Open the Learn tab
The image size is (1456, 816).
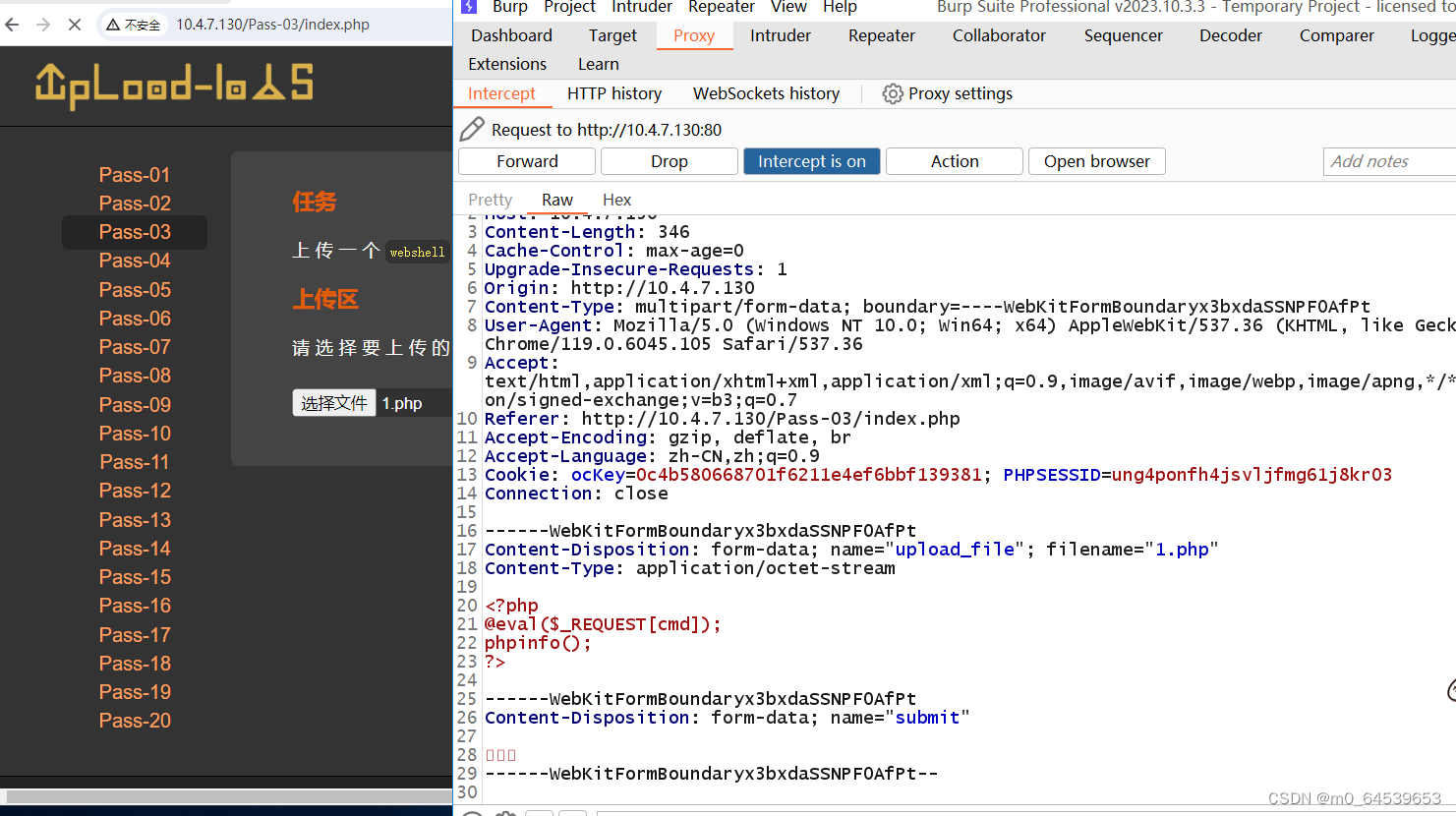tap(599, 64)
